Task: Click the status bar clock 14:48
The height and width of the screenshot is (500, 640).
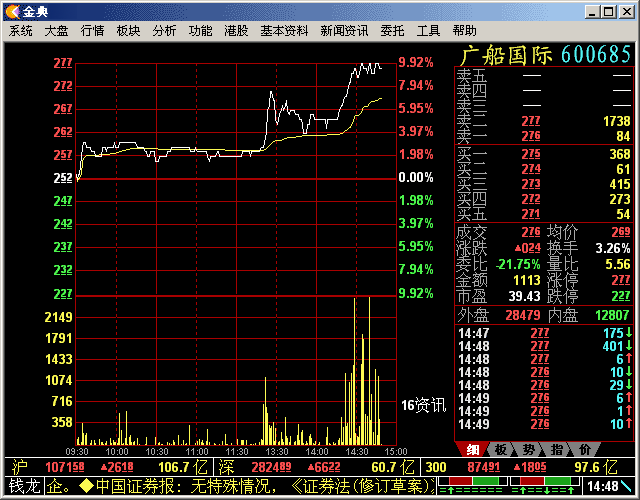Action: (603, 486)
